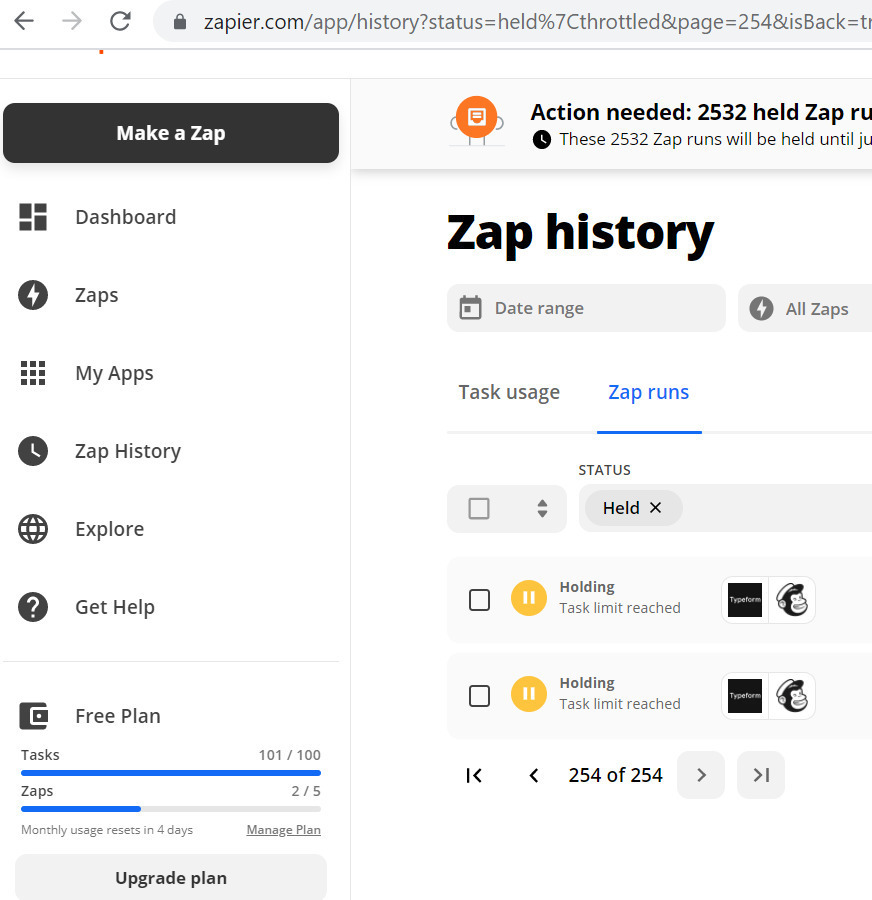The height and width of the screenshot is (900, 872).
Task: Switch to the Task usage tab
Action: 509,392
